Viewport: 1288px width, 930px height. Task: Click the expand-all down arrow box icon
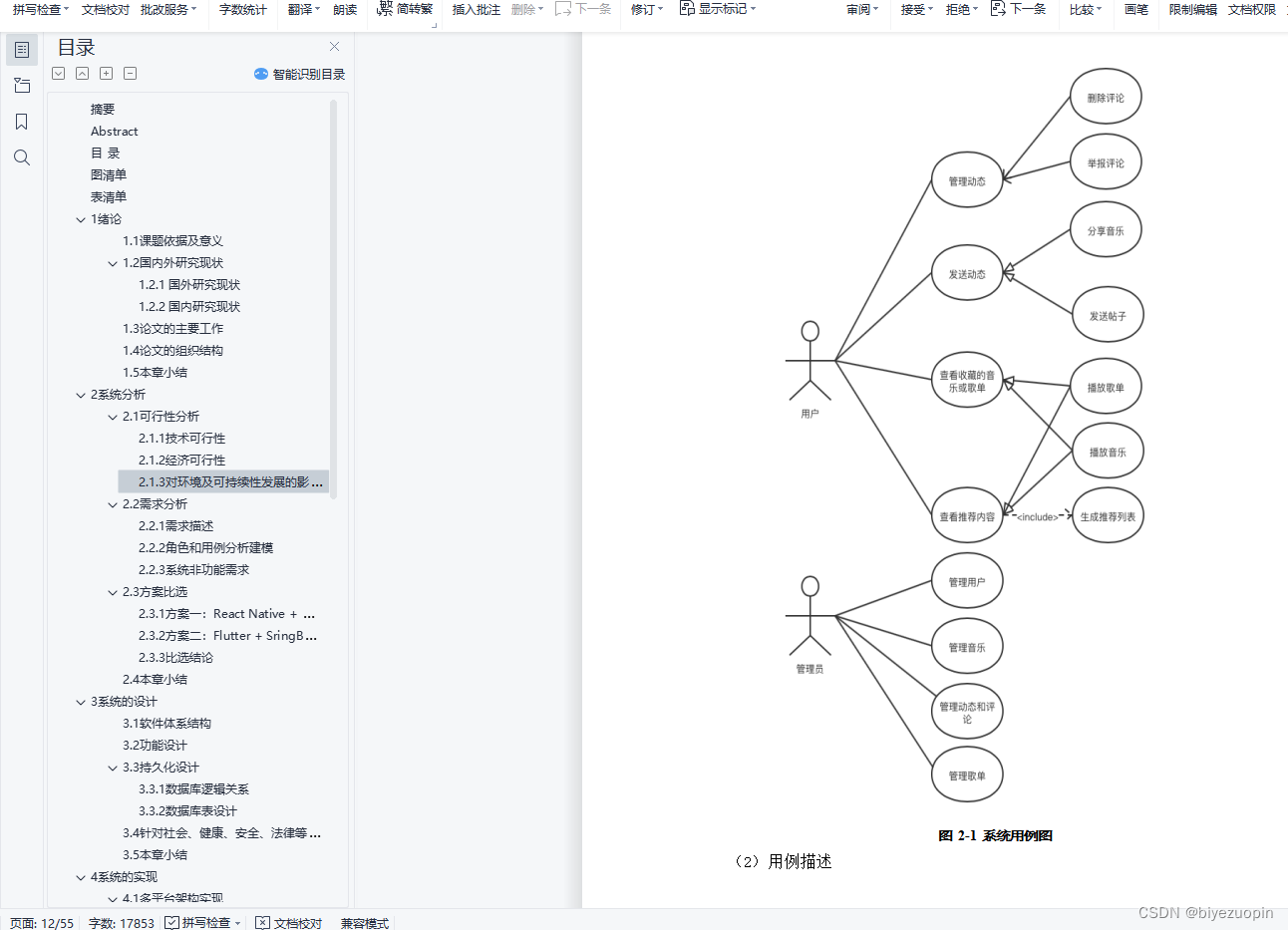coord(59,74)
